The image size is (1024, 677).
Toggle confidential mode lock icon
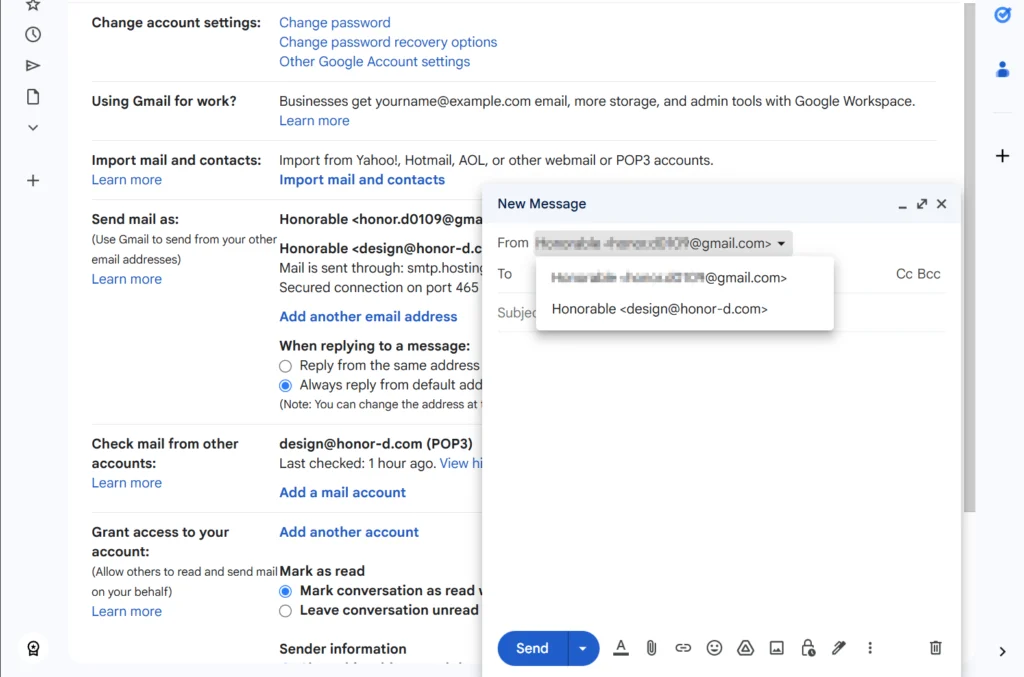(808, 648)
